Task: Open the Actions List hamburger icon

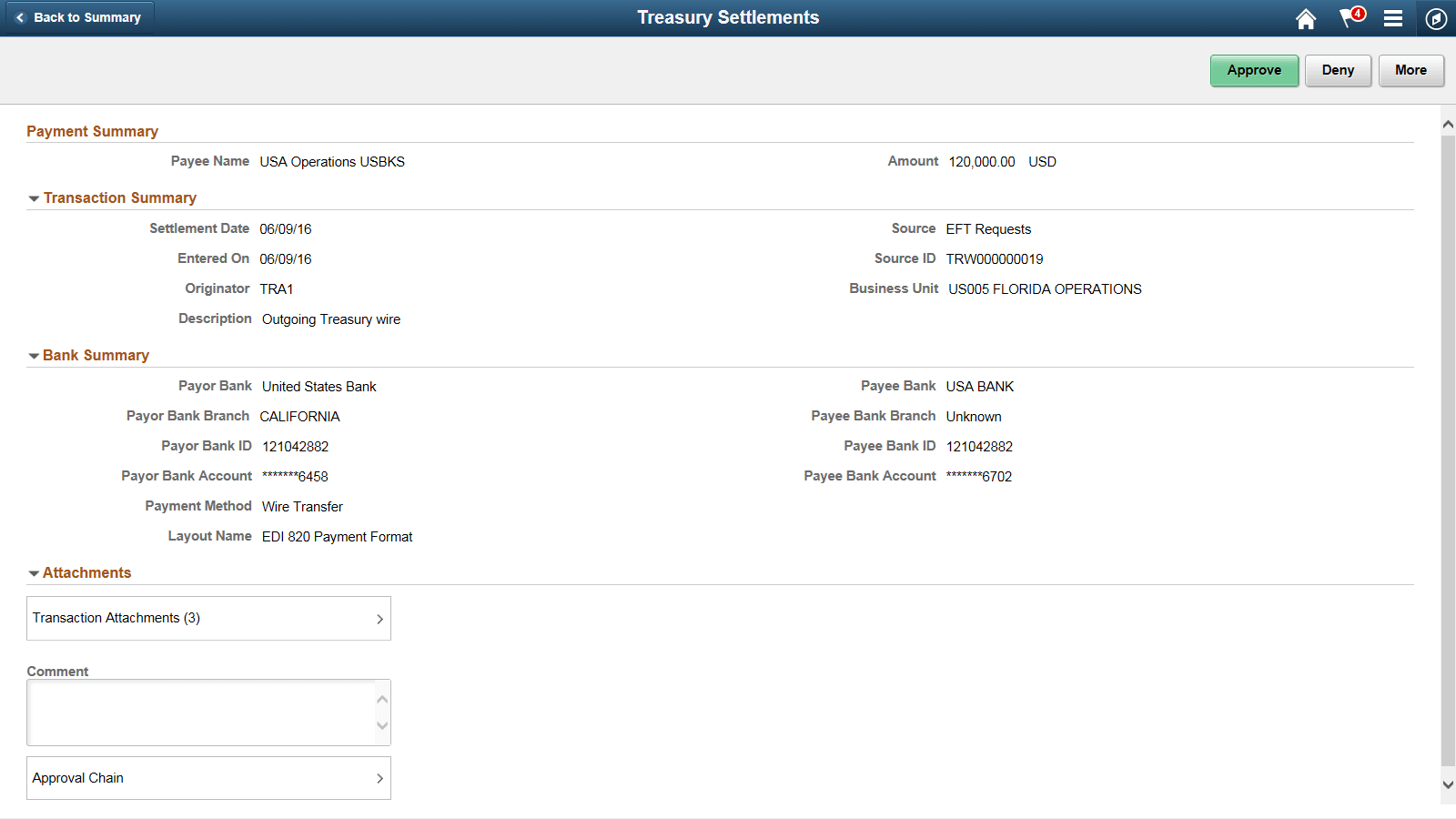Action: click(1393, 18)
